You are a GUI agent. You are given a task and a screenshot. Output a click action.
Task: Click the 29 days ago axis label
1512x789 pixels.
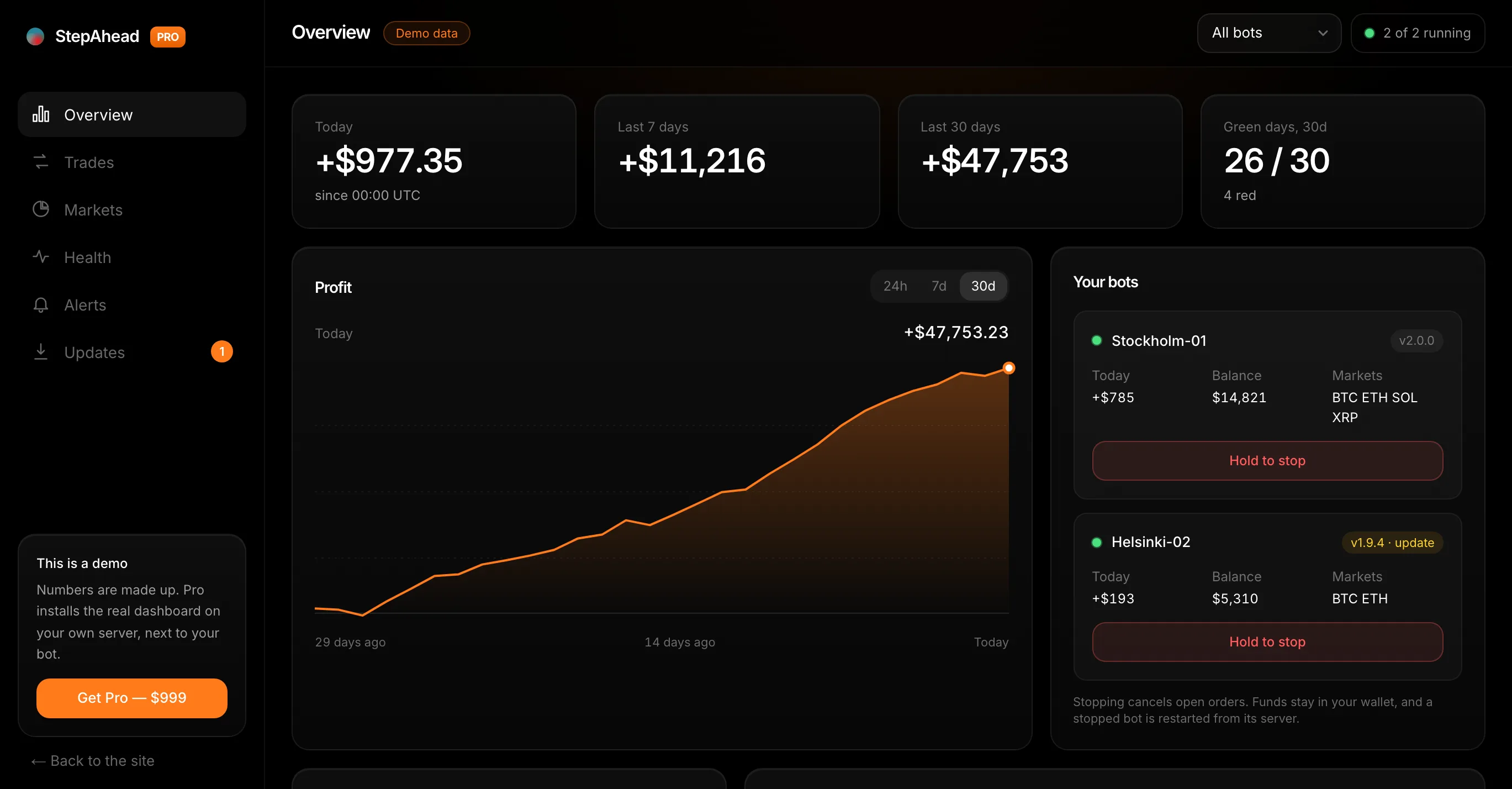[x=351, y=642]
